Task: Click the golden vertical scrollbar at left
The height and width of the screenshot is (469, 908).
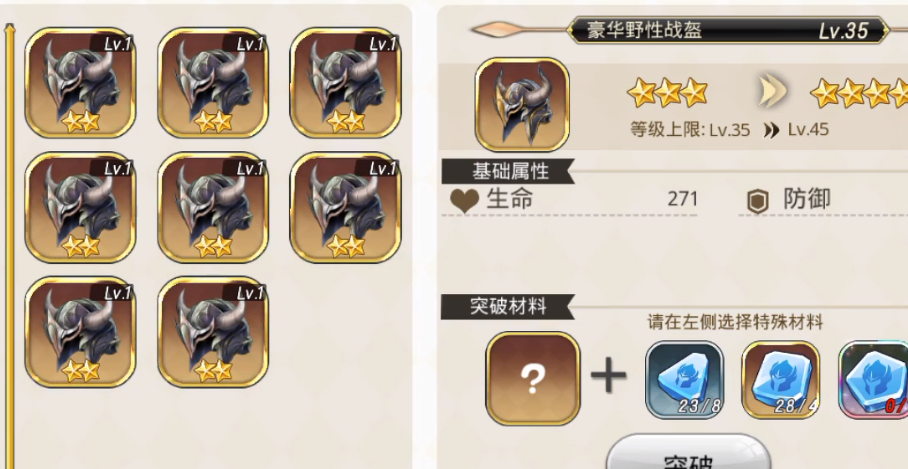Action: 9,246
